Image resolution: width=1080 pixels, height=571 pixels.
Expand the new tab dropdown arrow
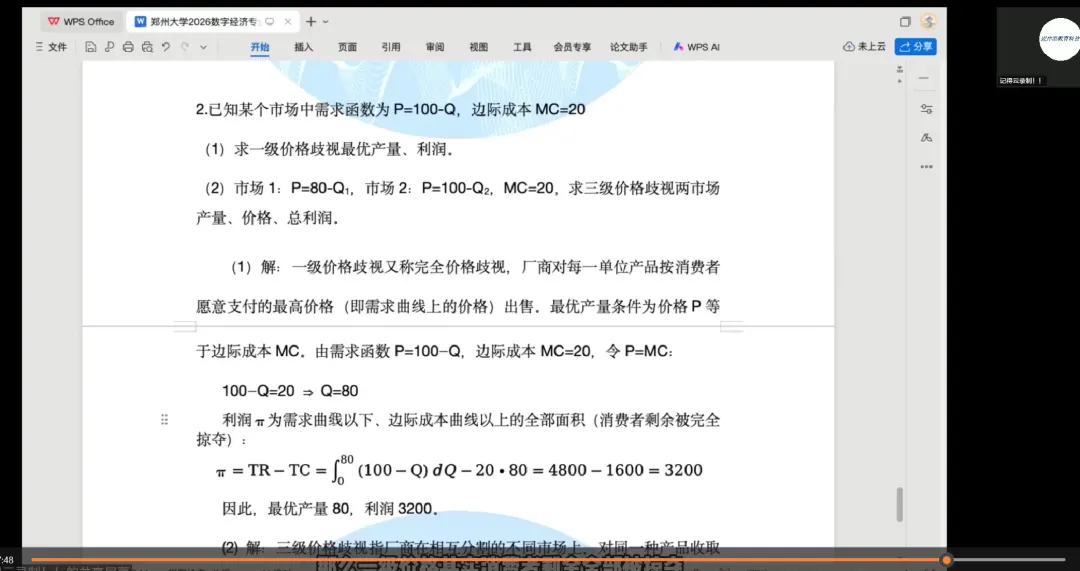[x=326, y=22]
